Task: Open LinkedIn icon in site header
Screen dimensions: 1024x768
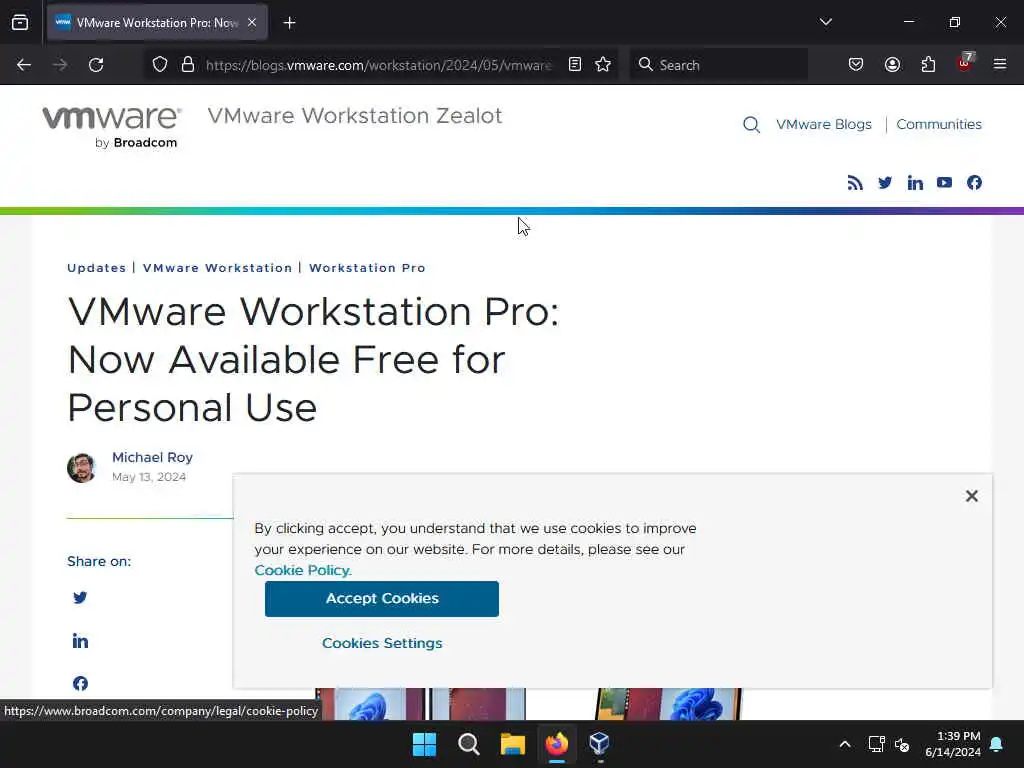Action: 915,183
